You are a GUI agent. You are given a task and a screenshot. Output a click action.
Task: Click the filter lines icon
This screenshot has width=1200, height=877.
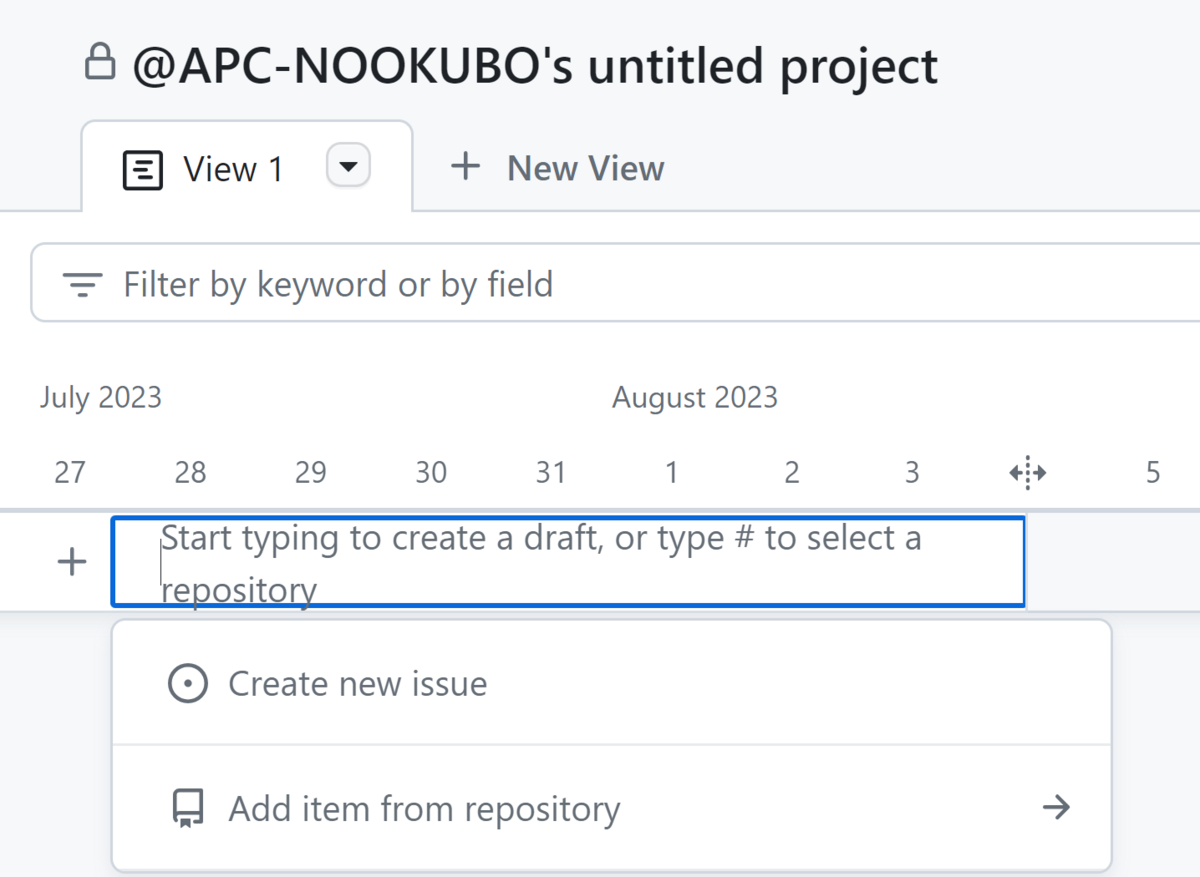82,285
